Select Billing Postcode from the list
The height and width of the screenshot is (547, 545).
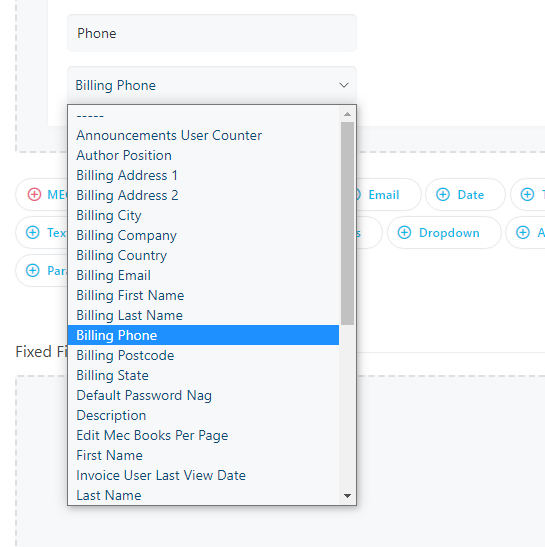[203, 355]
